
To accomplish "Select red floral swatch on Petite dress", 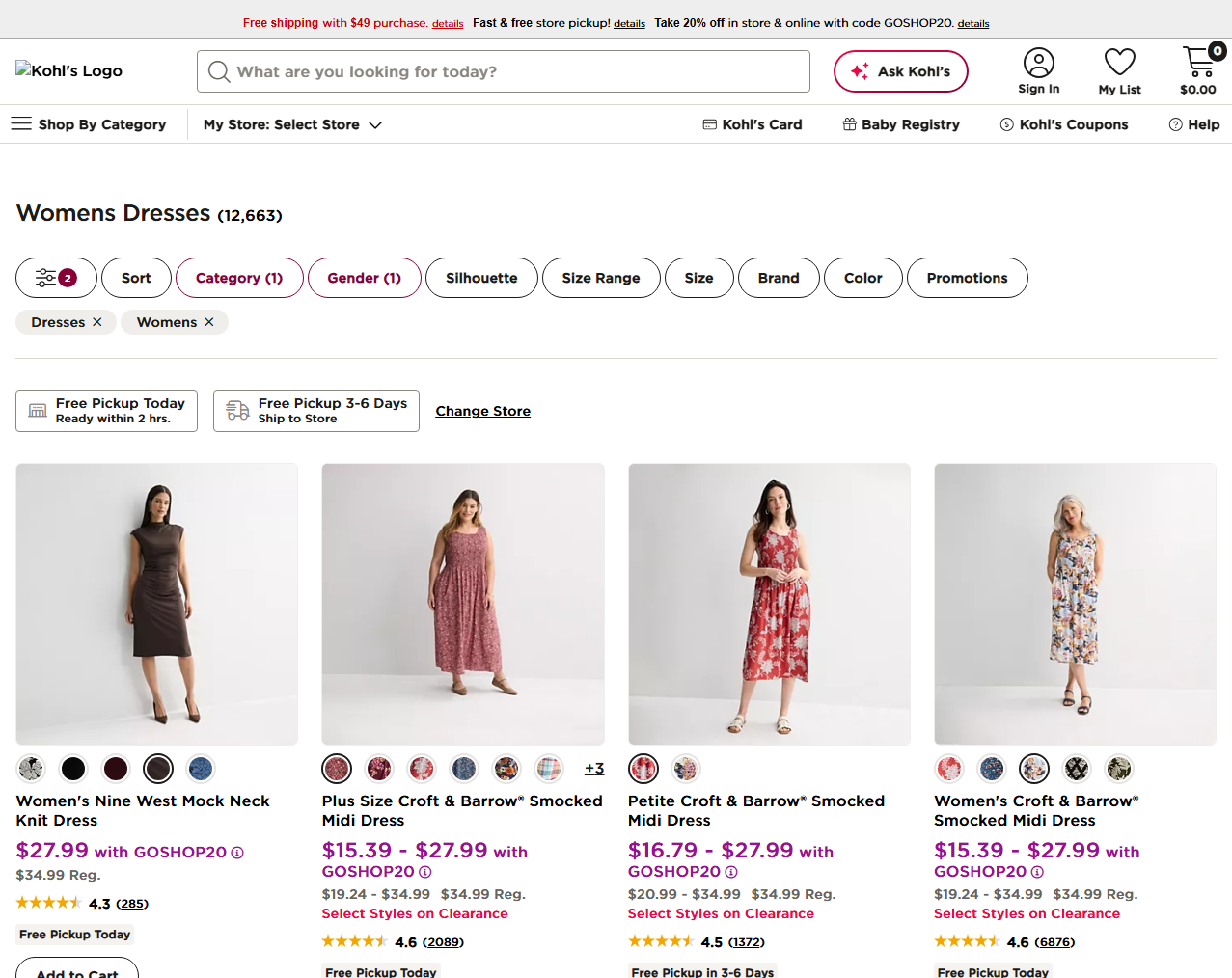I will [x=643, y=769].
